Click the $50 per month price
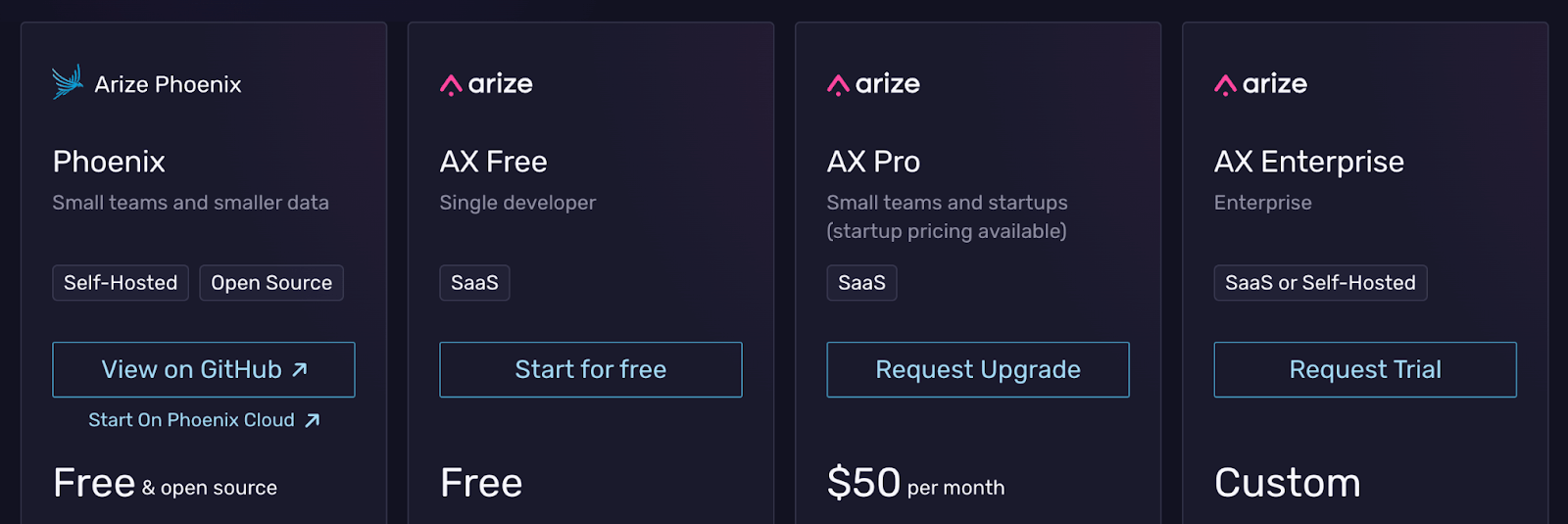 [915, 483]
